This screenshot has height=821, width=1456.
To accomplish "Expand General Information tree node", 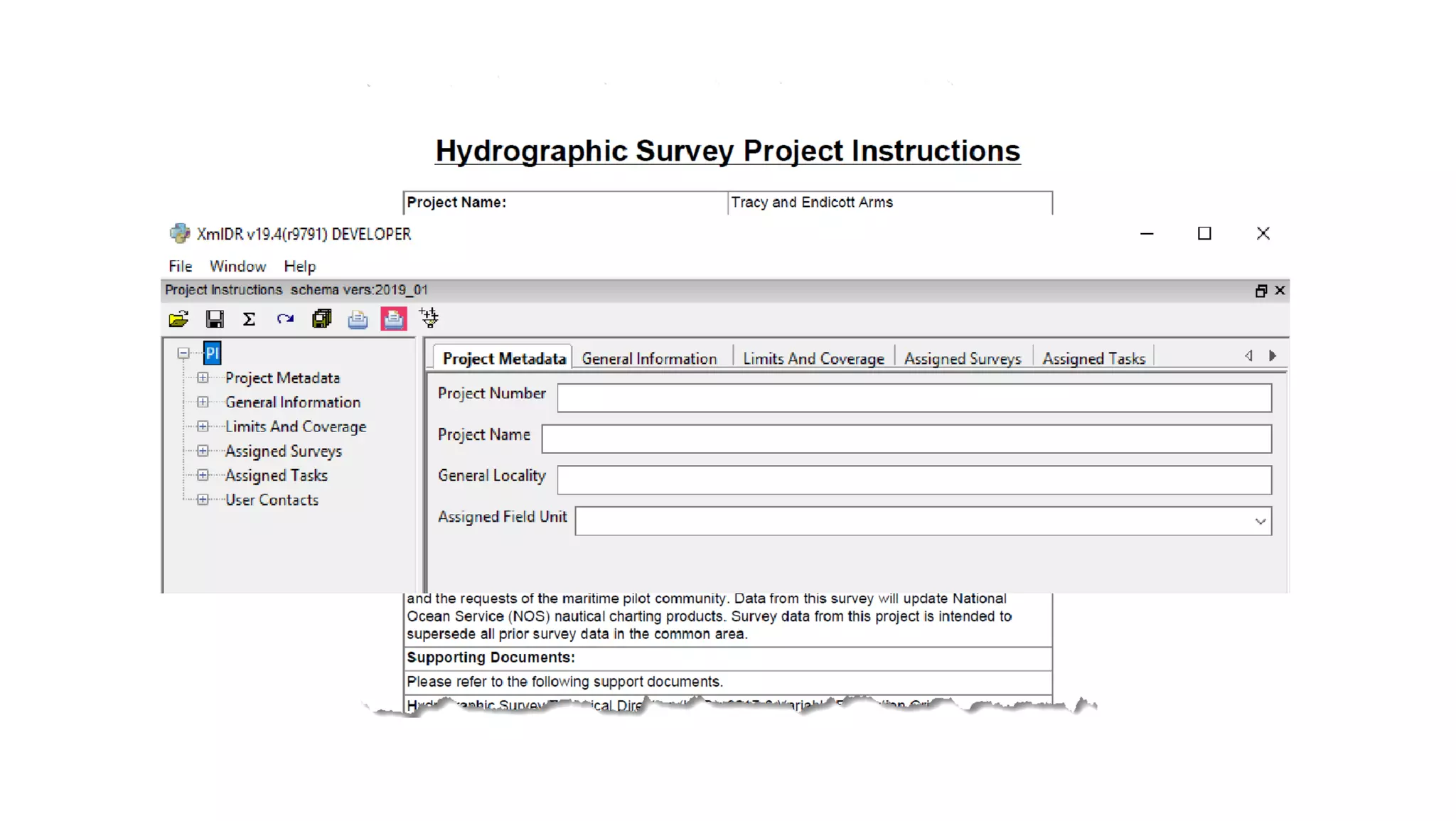I will coord(203,402).
